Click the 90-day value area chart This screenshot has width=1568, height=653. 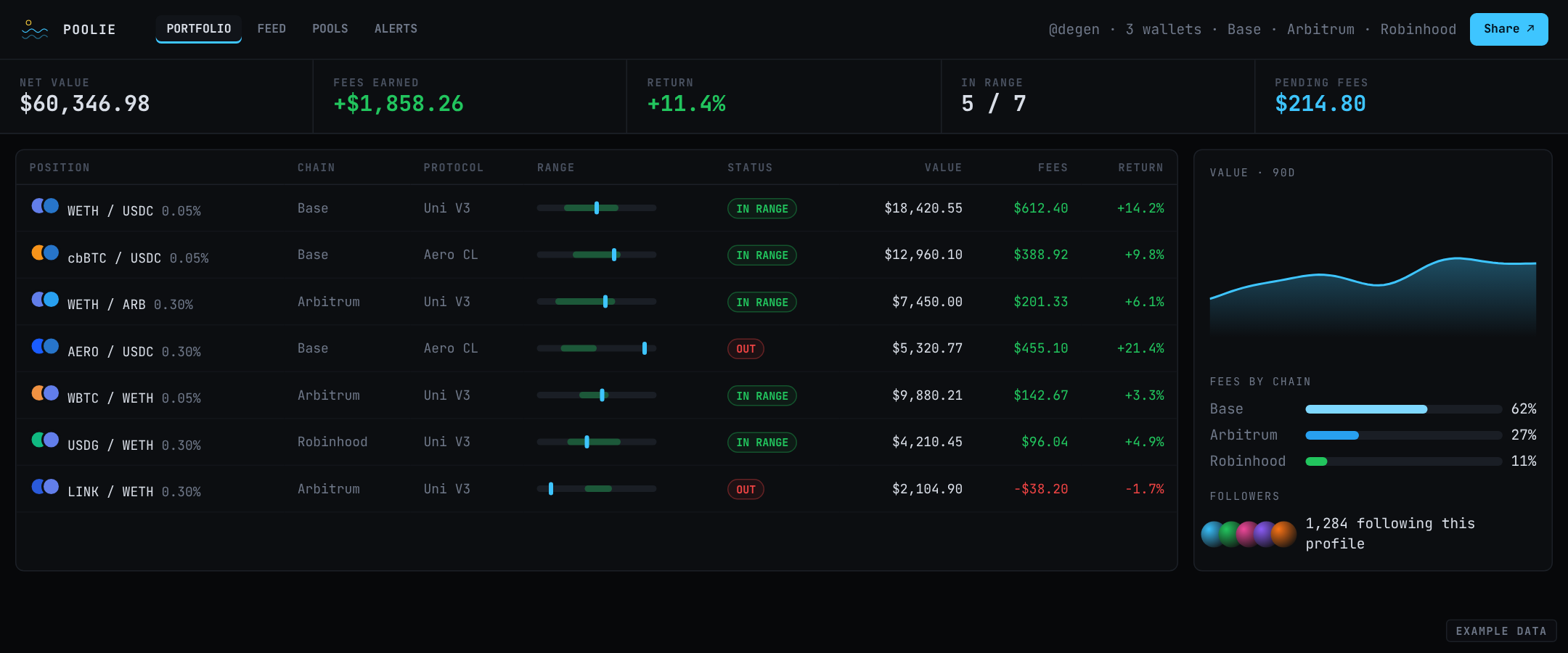[x=1373, y=296]
